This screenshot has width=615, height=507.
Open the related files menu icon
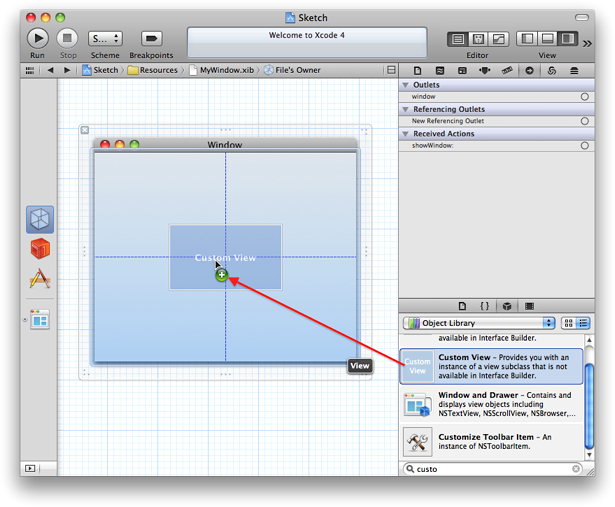click(30, 71)
